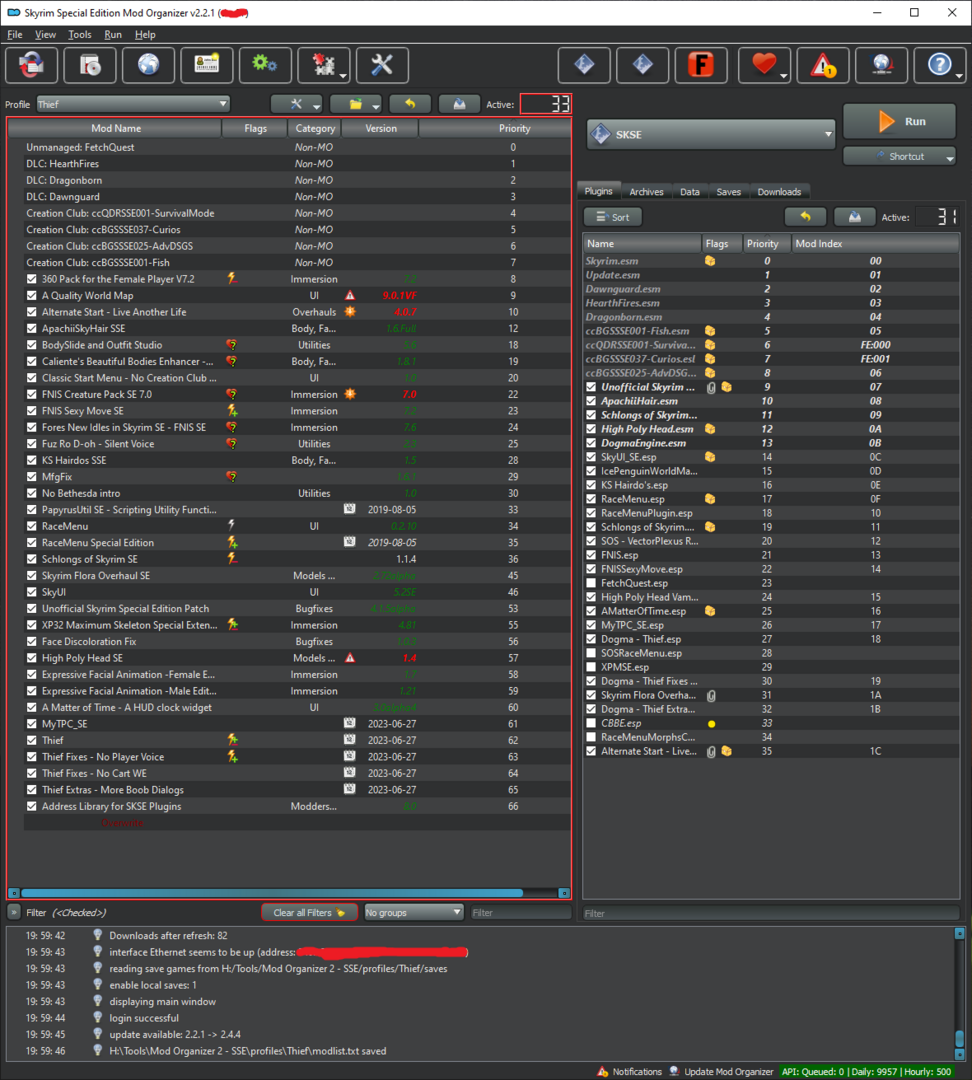Viewport: 972px width, 1080px height.
Task: Select log line 'update available: 2.2.1 -> 2.4.4'
Action: point(174,1035)
